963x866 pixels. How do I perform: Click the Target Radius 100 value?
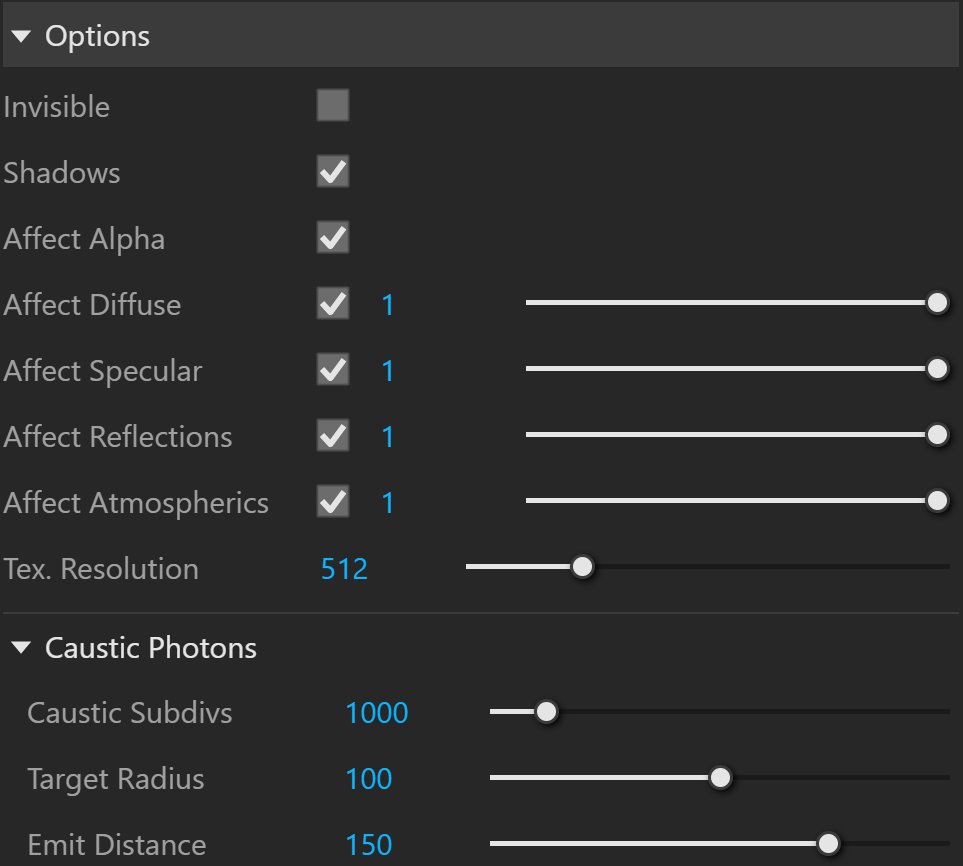pos(368,779)
